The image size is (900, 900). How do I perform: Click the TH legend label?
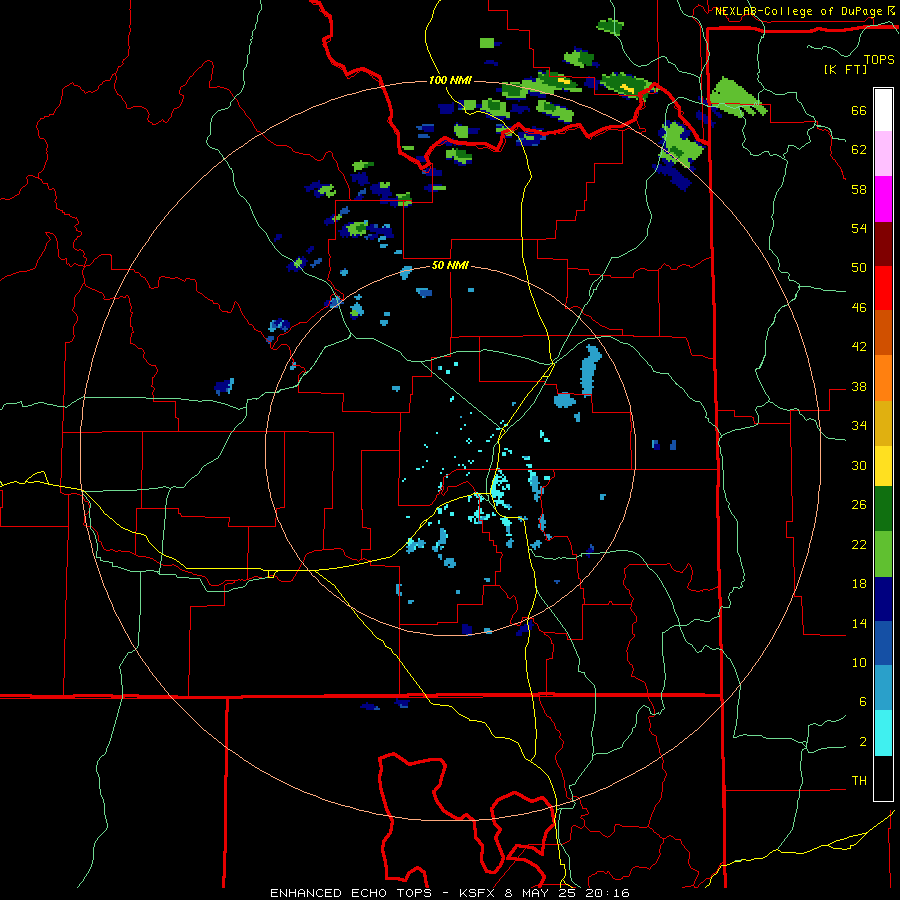(859, 781)
